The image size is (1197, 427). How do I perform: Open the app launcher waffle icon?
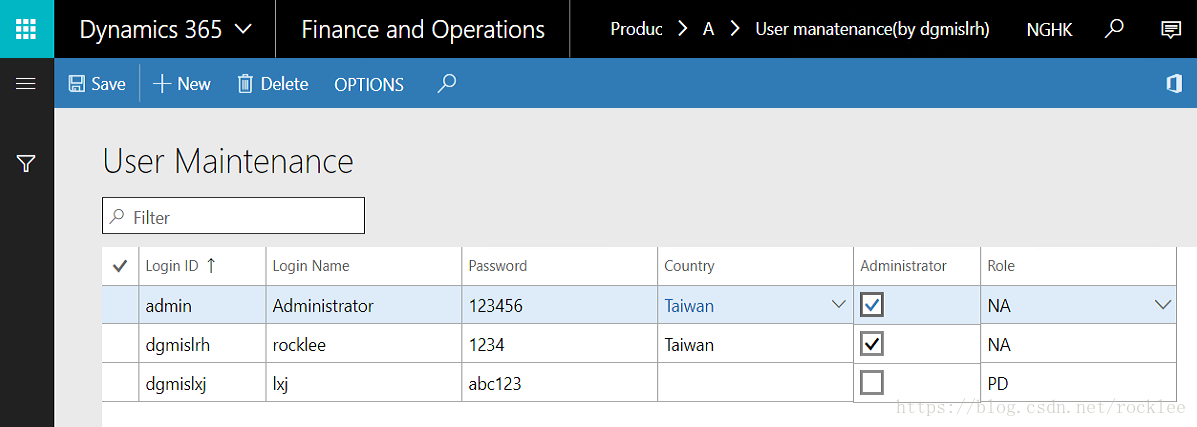pos(26,29)
